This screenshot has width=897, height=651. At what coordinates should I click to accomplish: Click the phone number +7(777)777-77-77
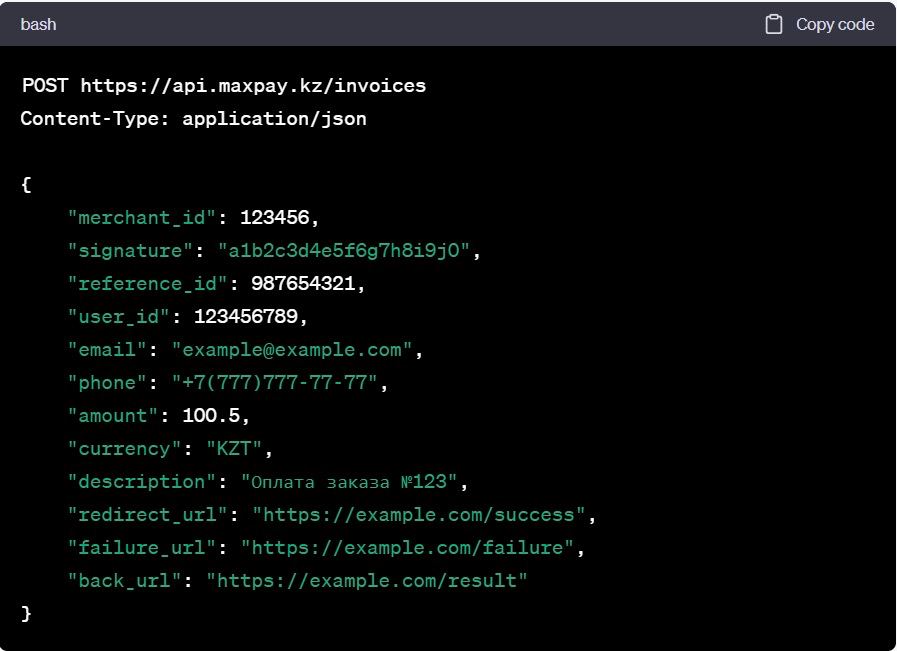coord(275,383)
